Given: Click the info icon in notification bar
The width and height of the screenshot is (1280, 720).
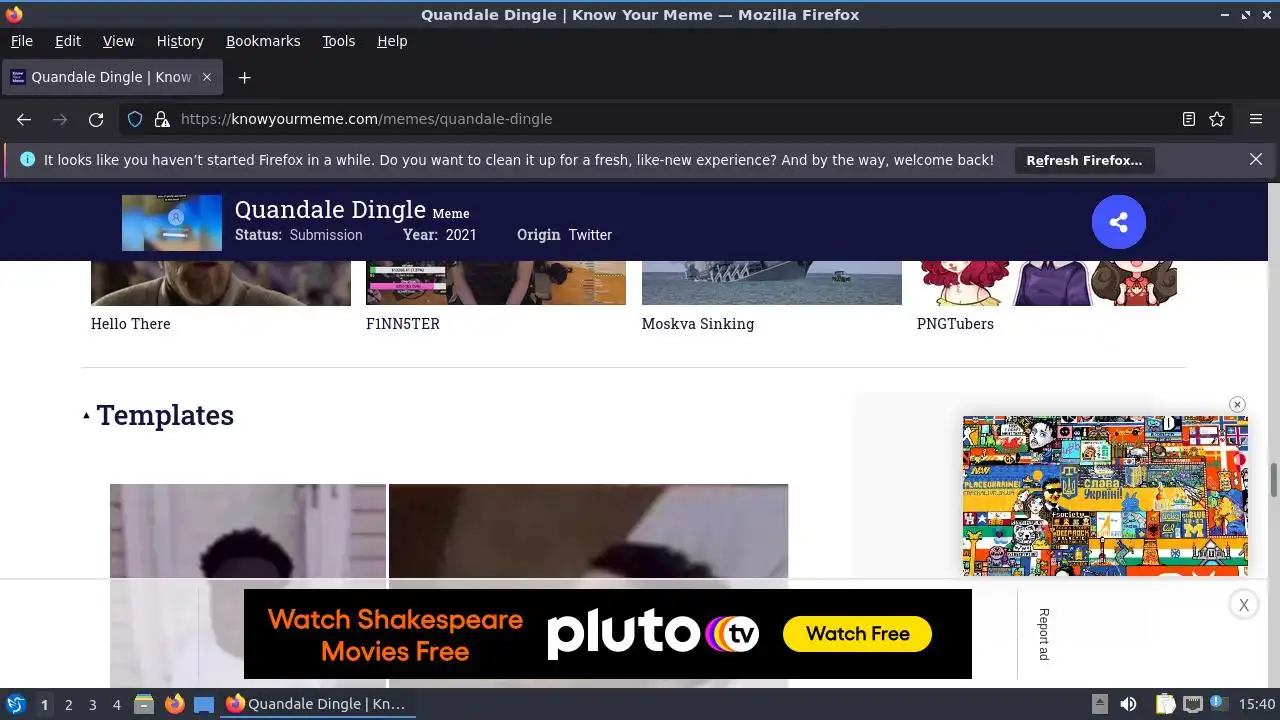Looking at the screenshot, I should 27,160.
